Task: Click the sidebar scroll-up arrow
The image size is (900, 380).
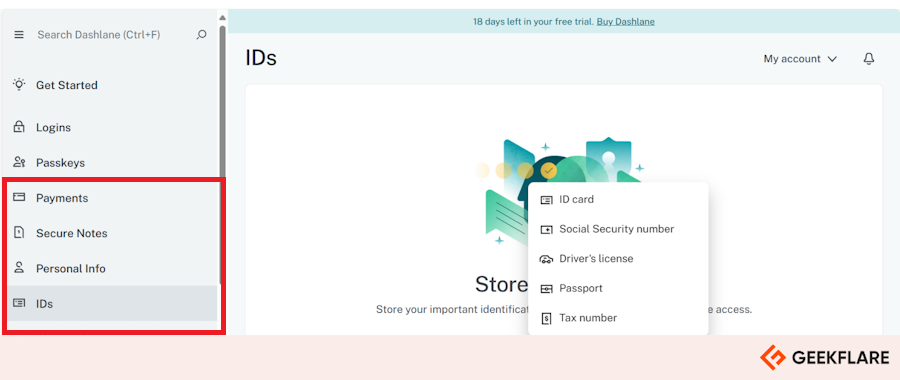Action: point(223,17)
